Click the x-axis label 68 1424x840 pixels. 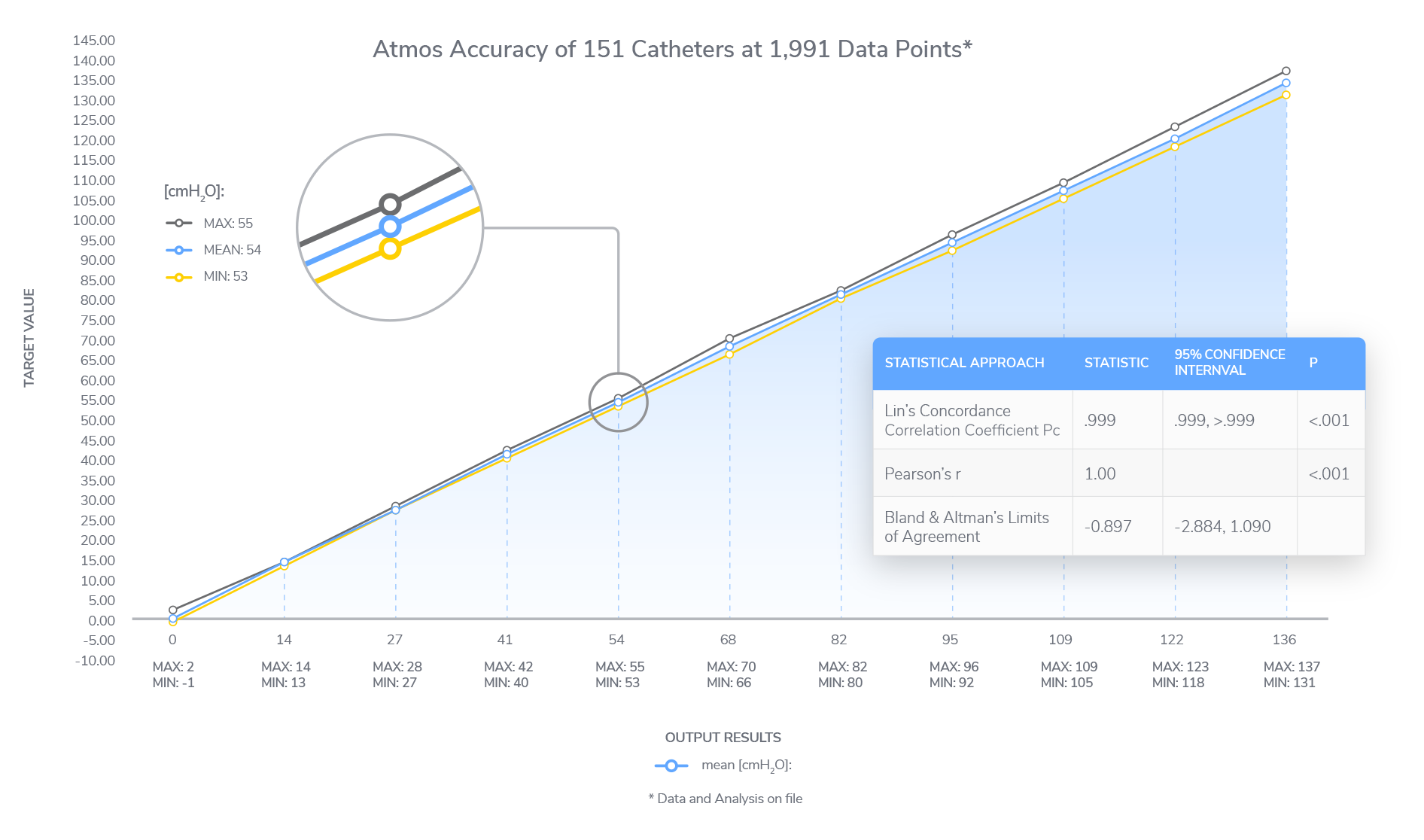click(728, 640)
